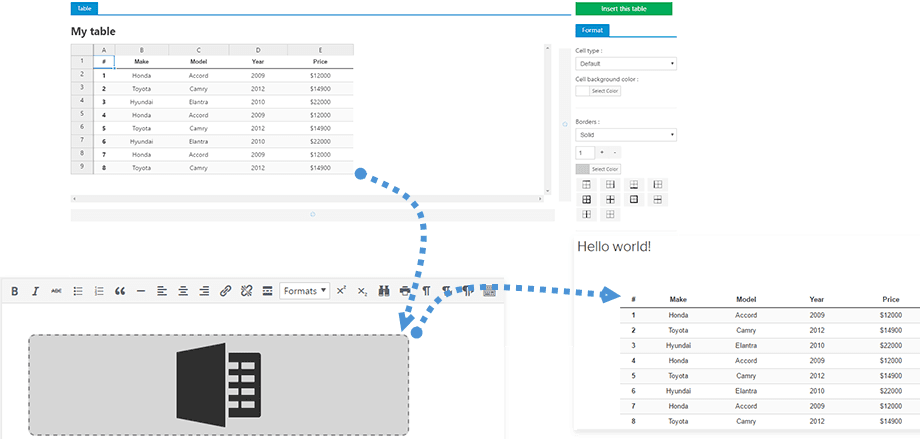
Task: Toggle bold formatting in editor toolbar
Action: click(x=15, y=291)
